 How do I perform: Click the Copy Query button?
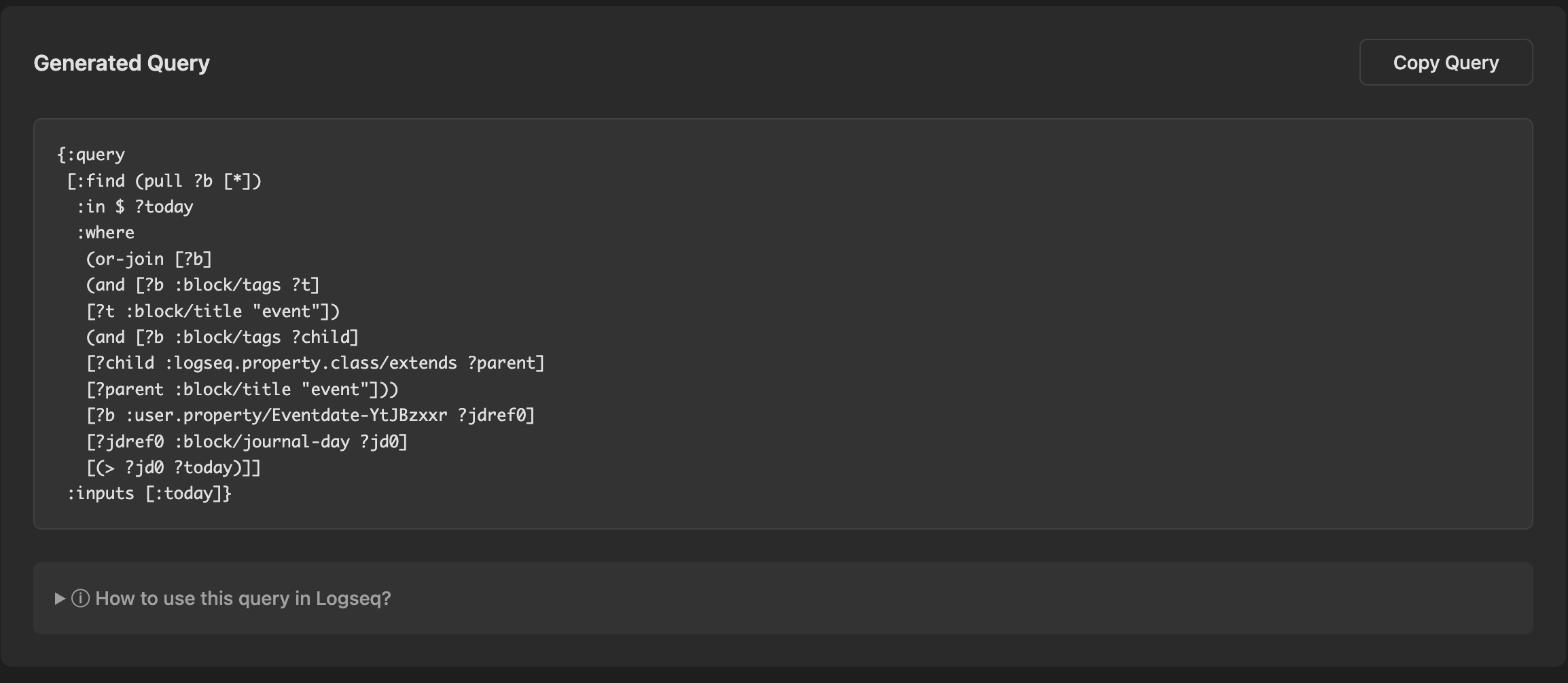click(1445, 62)
